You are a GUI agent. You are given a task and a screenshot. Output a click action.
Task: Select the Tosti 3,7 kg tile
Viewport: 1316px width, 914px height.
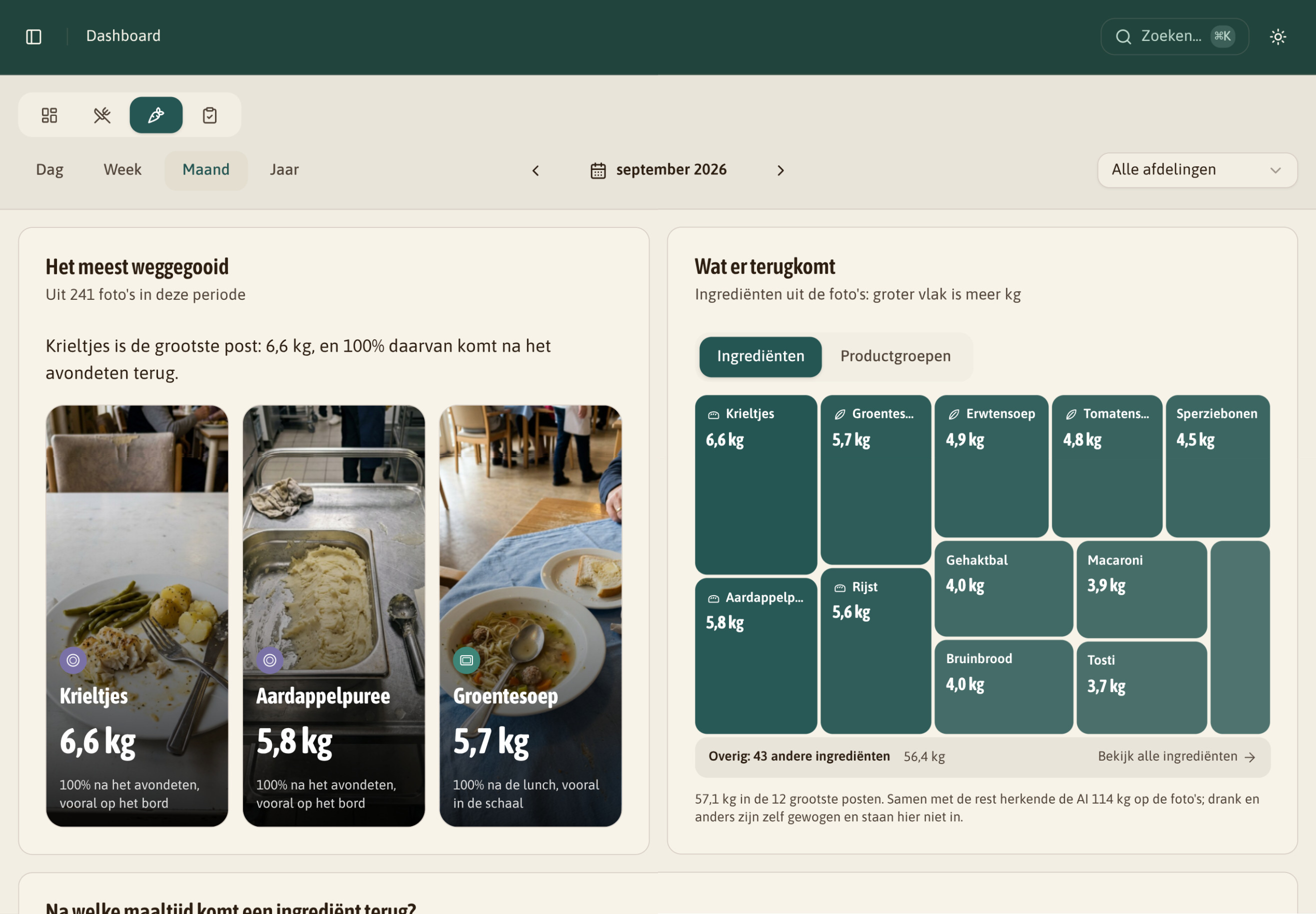1141,688
